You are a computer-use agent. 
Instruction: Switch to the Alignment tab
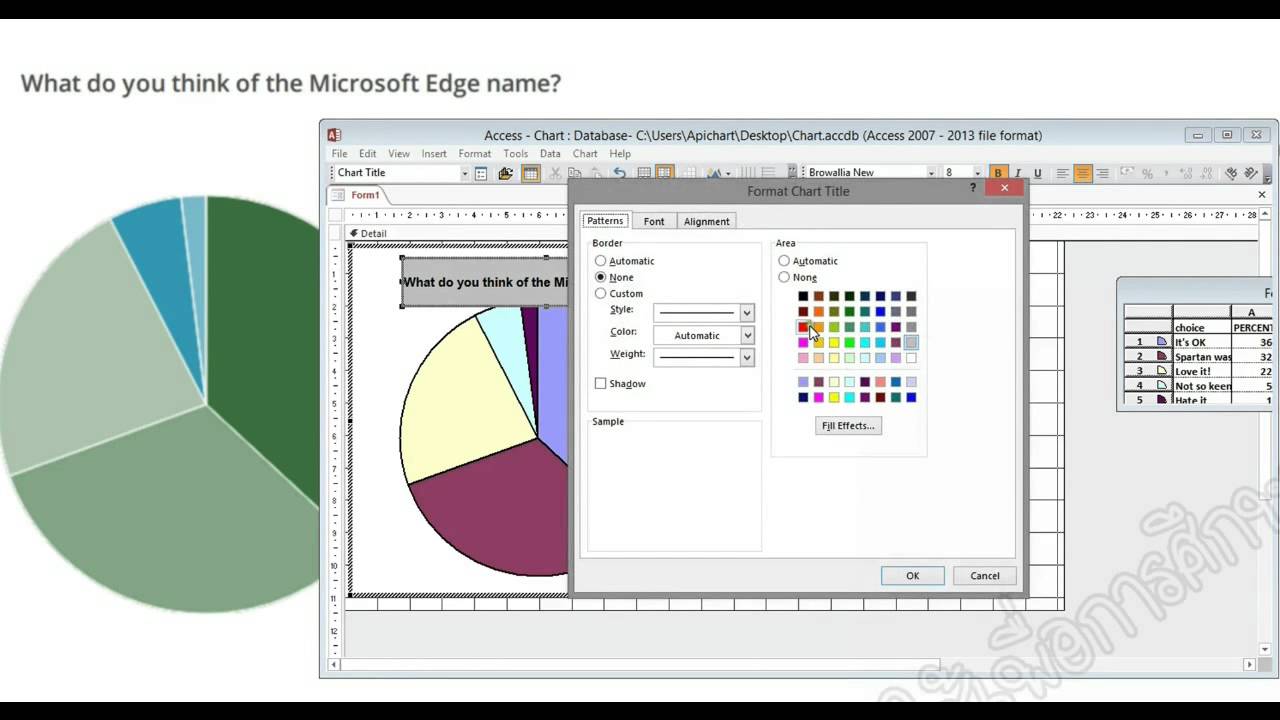(x=706, y=221)
